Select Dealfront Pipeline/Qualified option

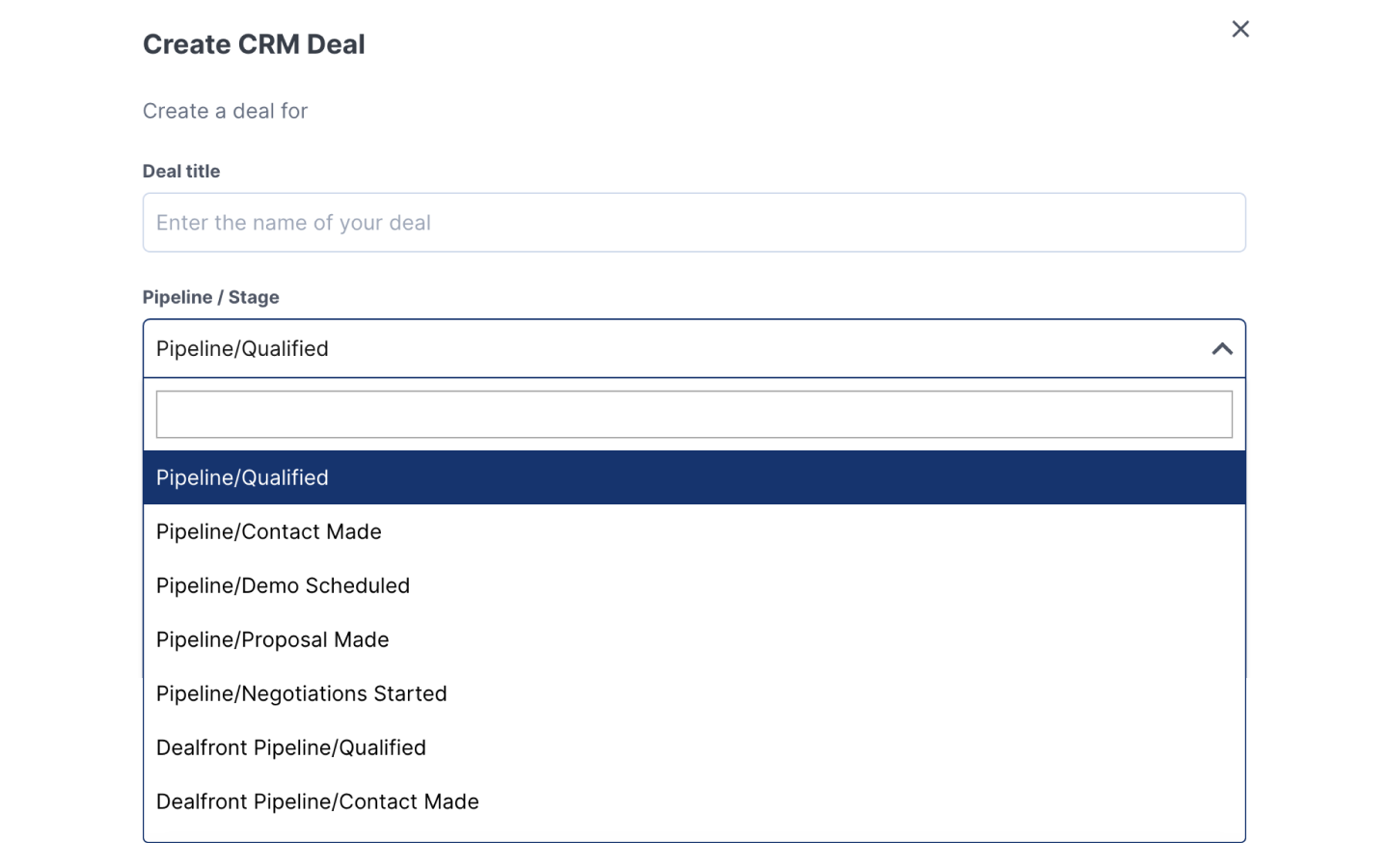tap(291, 747)
